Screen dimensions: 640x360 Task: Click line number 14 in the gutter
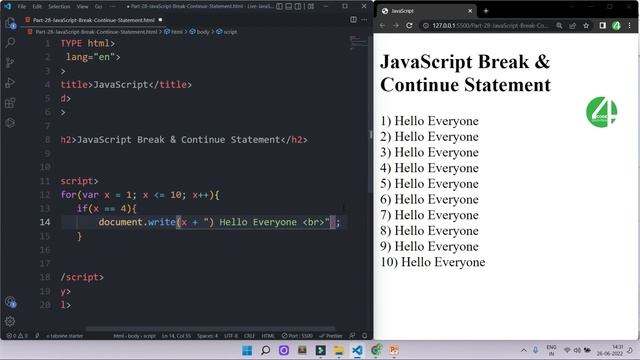pyautogui.click(x=45, y=222)
